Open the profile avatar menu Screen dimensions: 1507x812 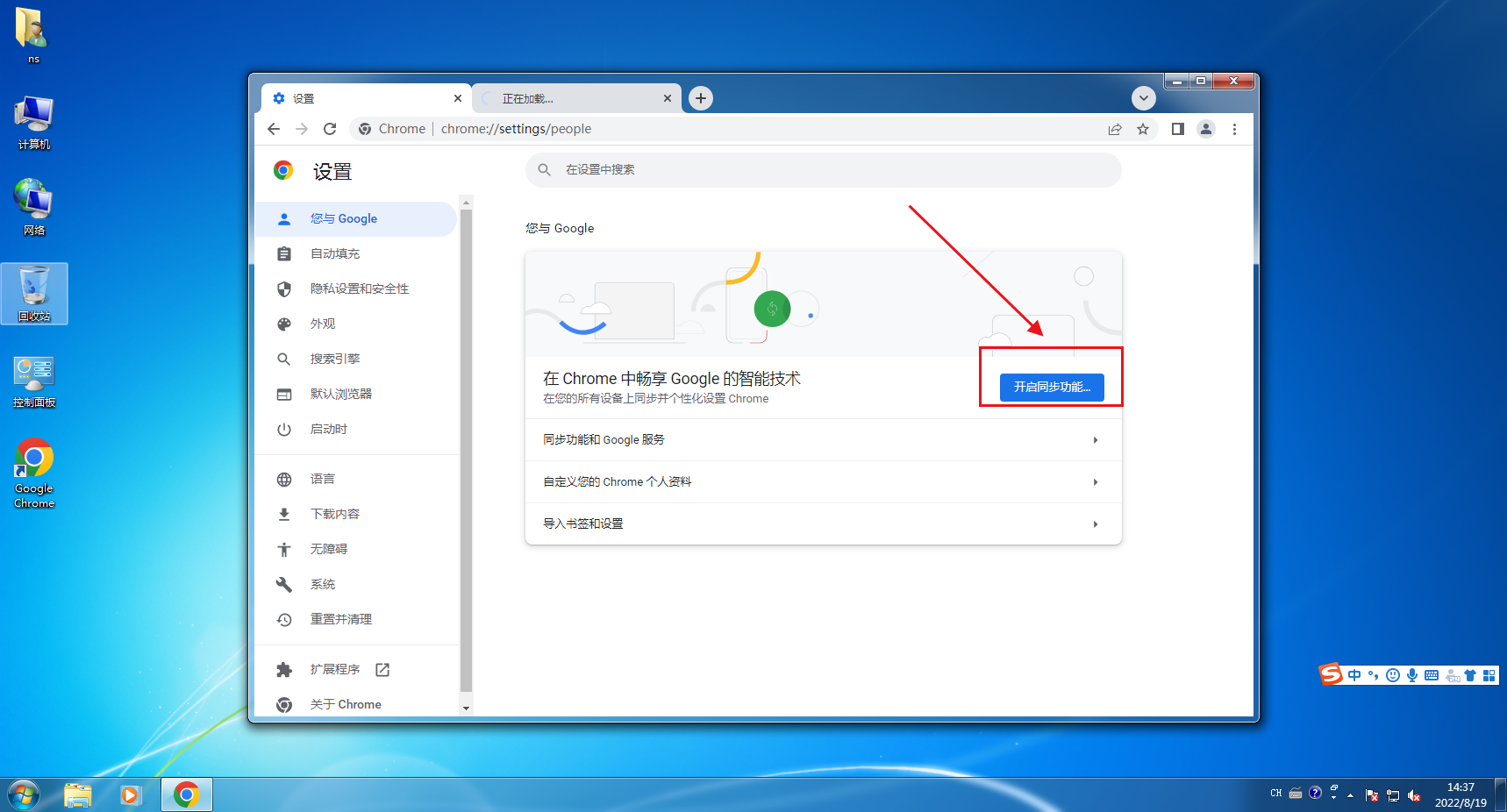[x=1206, y=129]
